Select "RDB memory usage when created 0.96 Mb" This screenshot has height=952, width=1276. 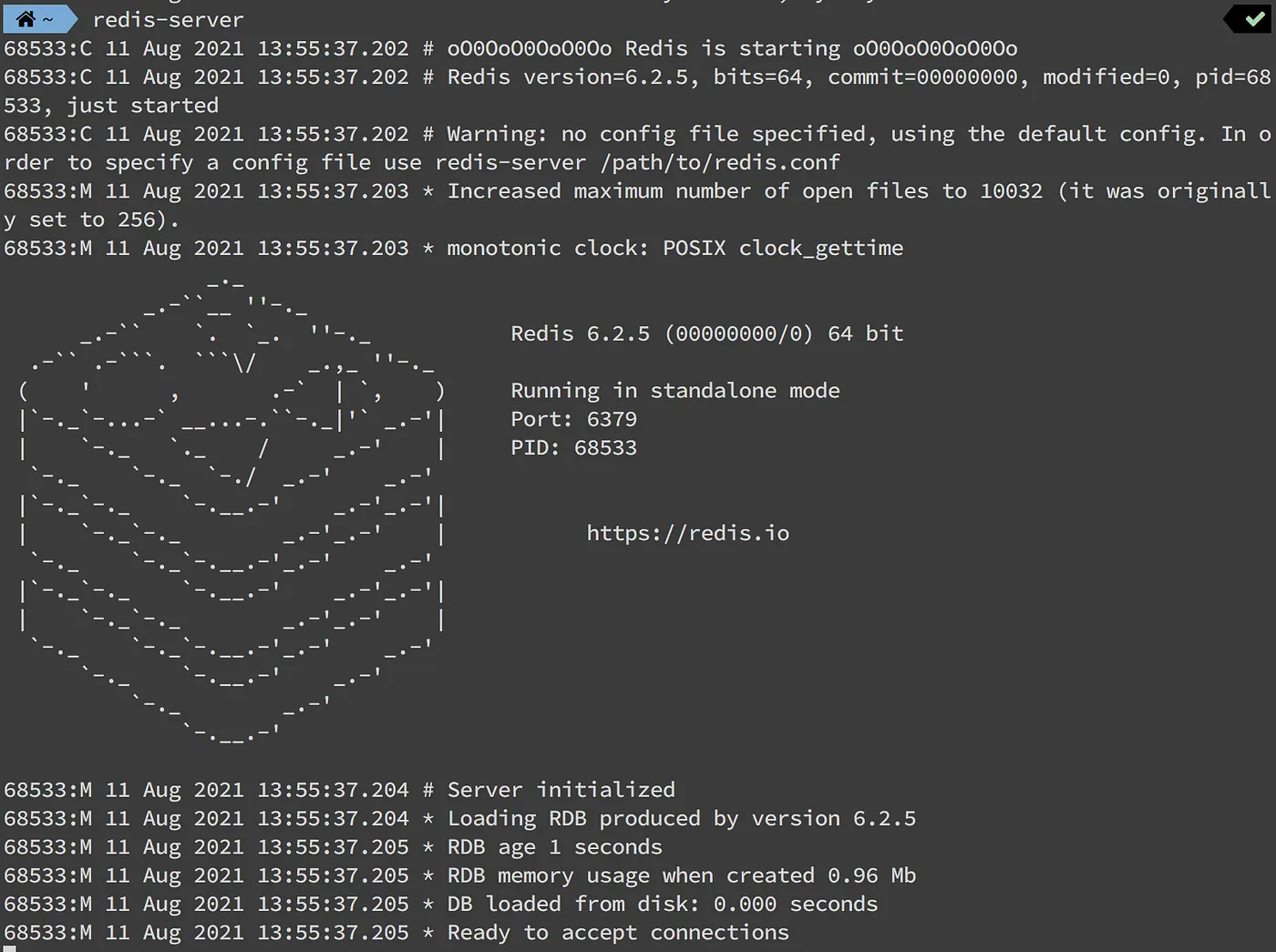pyautogui.click(x=682, y=875)
